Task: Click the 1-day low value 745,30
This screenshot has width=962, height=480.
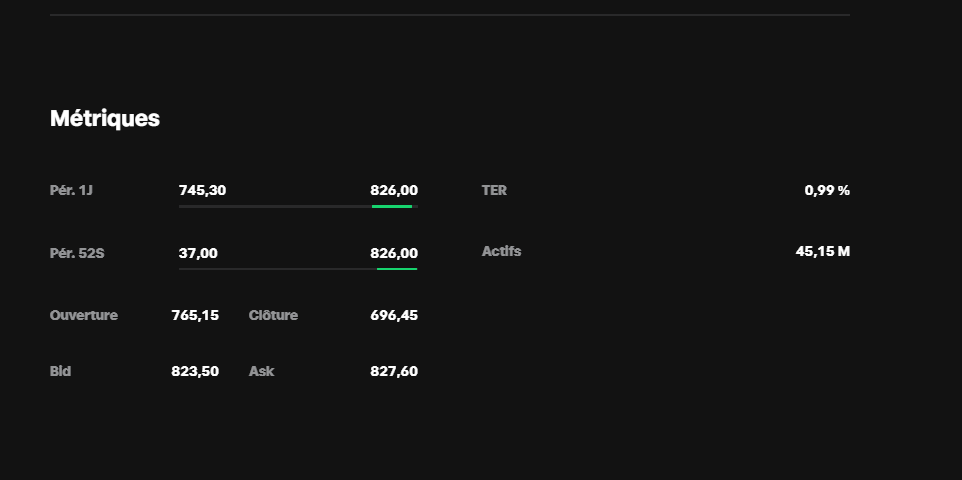Action: [x=202, y=190]
